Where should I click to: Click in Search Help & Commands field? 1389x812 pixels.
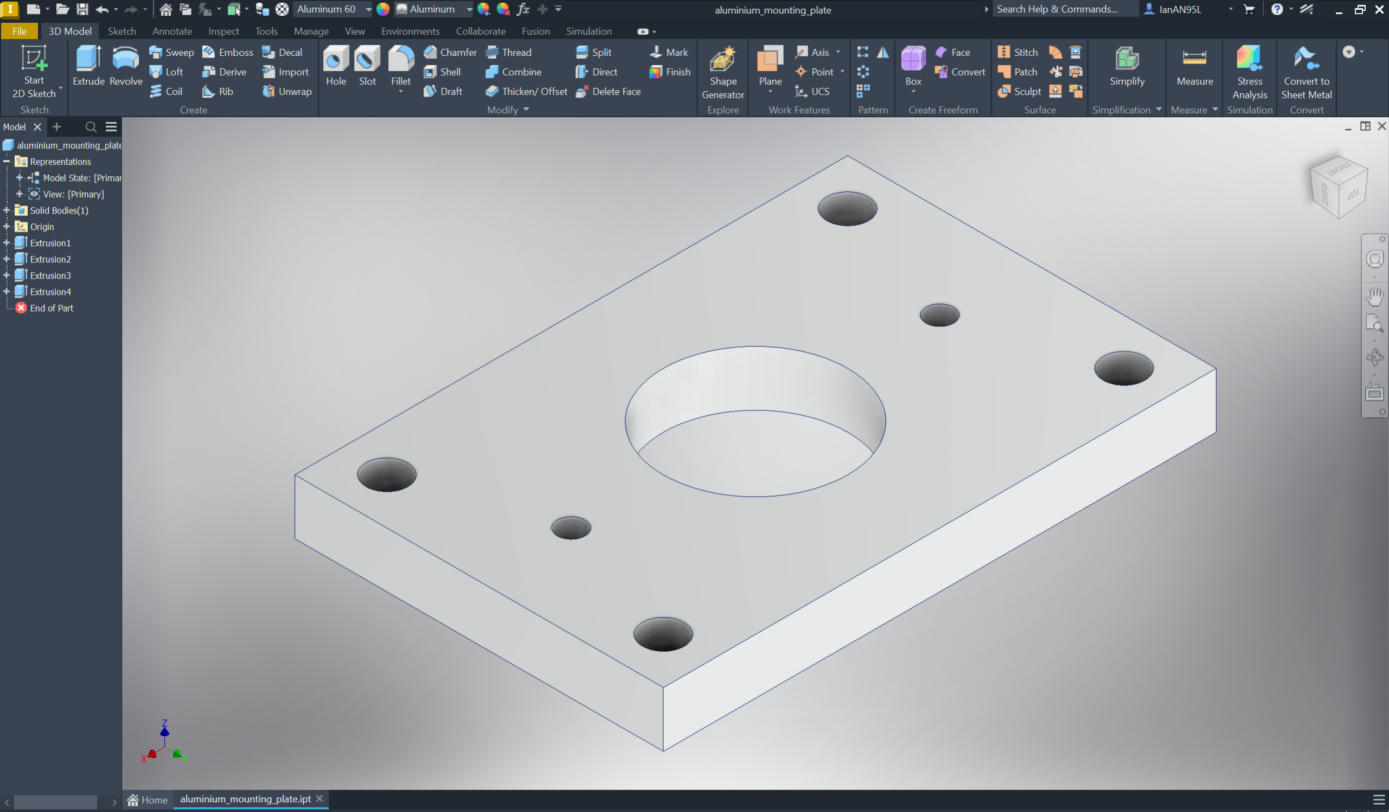(x=1064, y=9)
